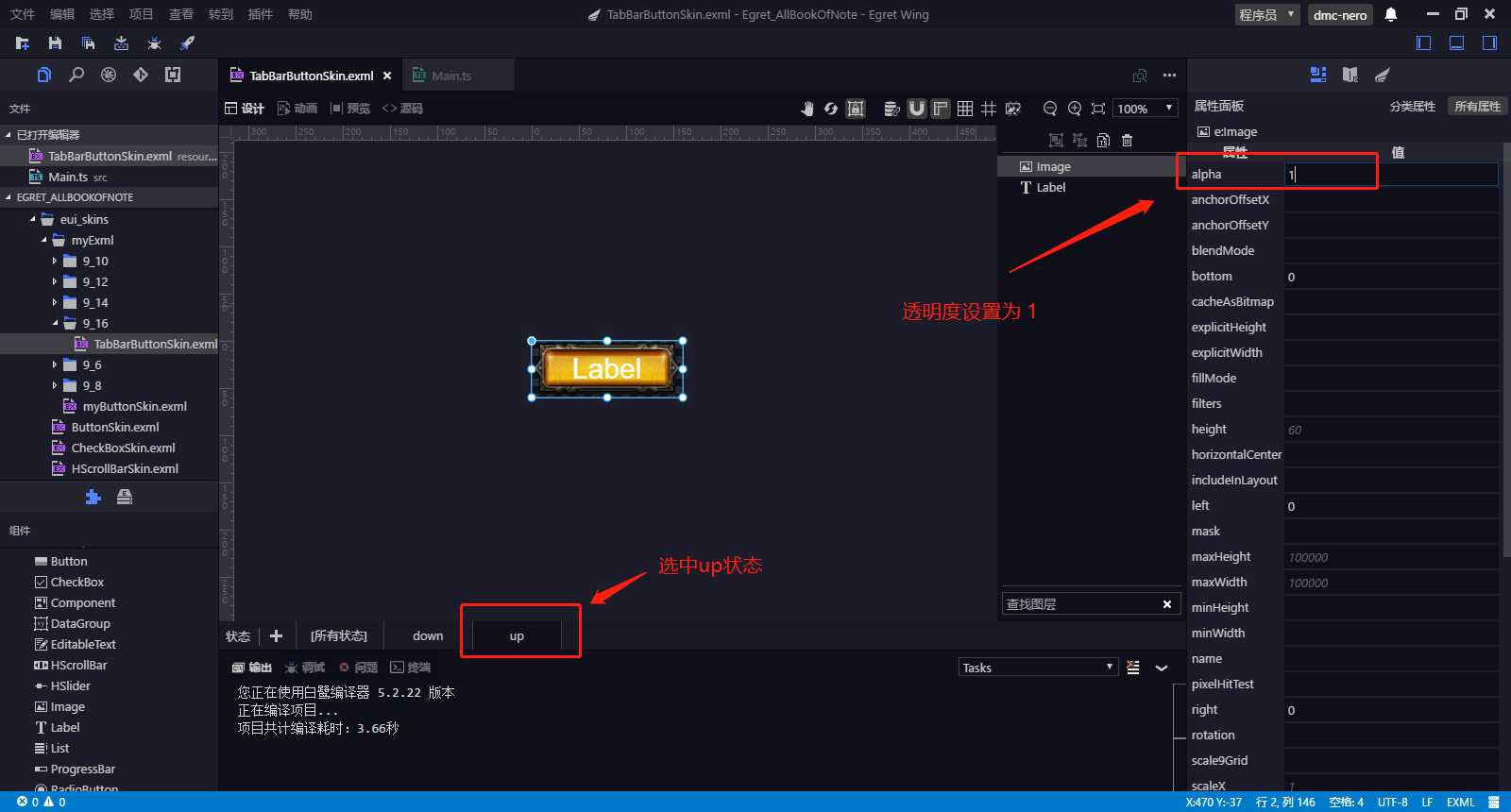Toggle the magnet snapping button
This screenshot has width=1511, height=812.
click(x=916, y=109)
